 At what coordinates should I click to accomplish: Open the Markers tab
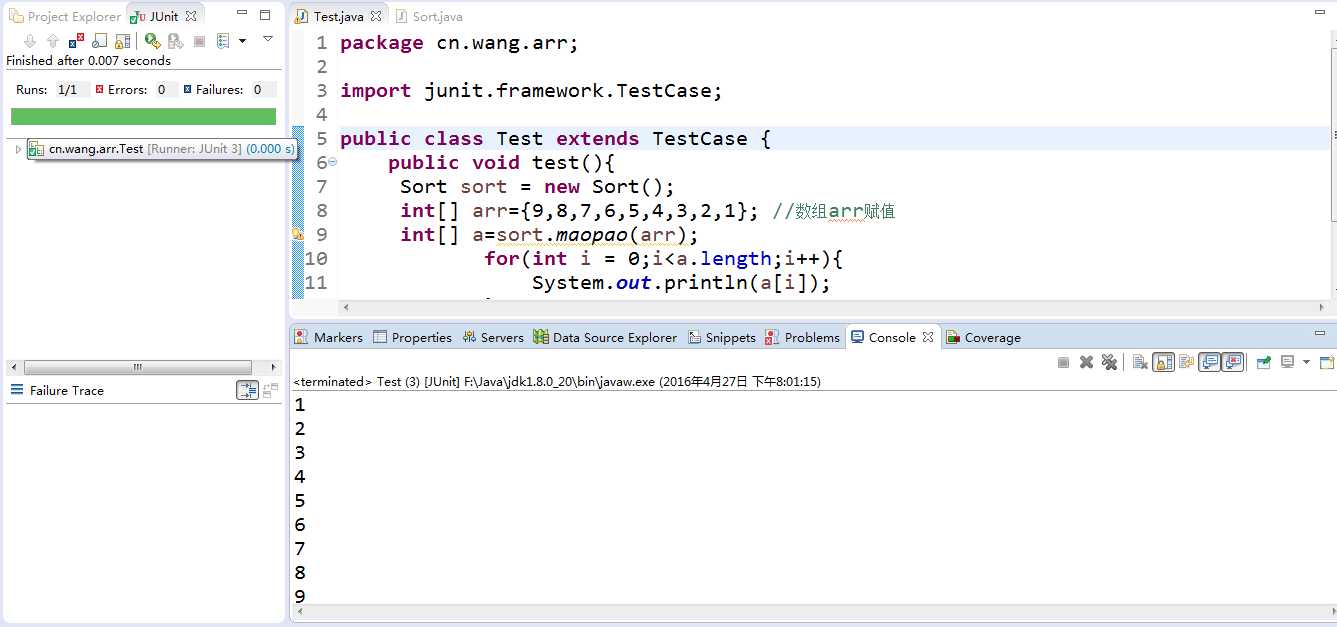(329, 337)
